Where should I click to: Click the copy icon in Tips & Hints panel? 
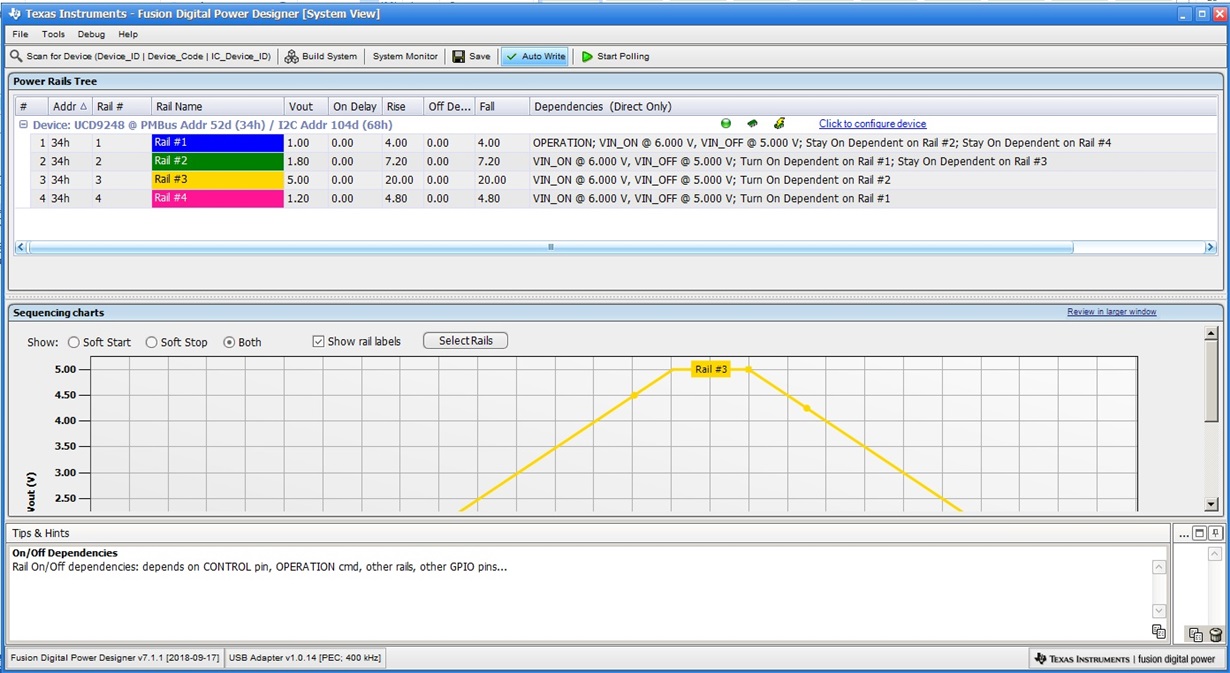1158,631
